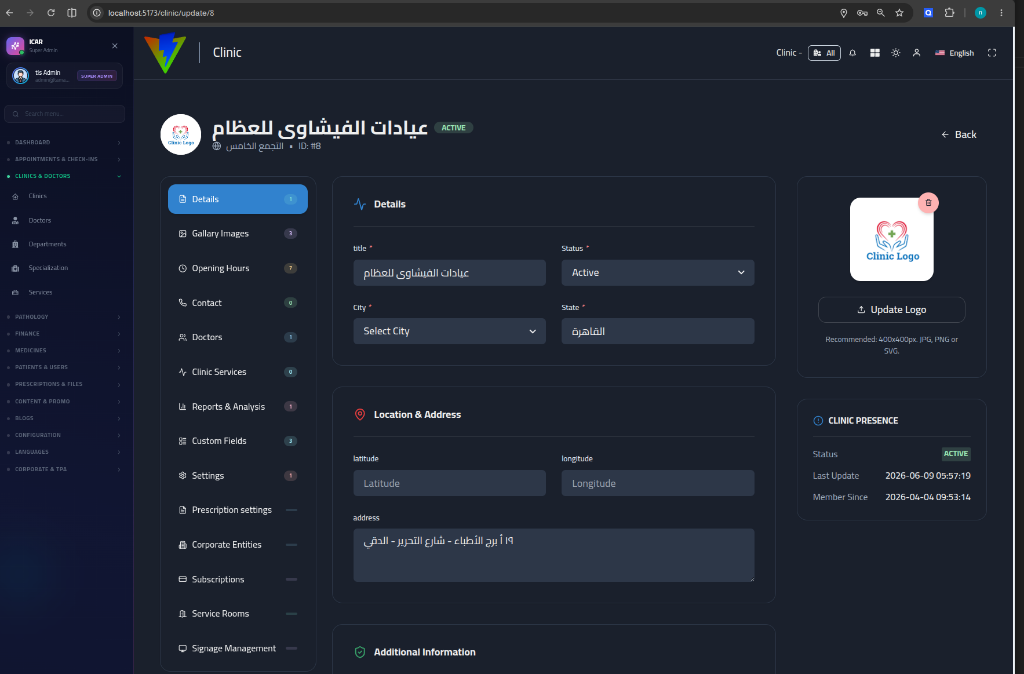Open the Select City dropdown

point(449,331)
